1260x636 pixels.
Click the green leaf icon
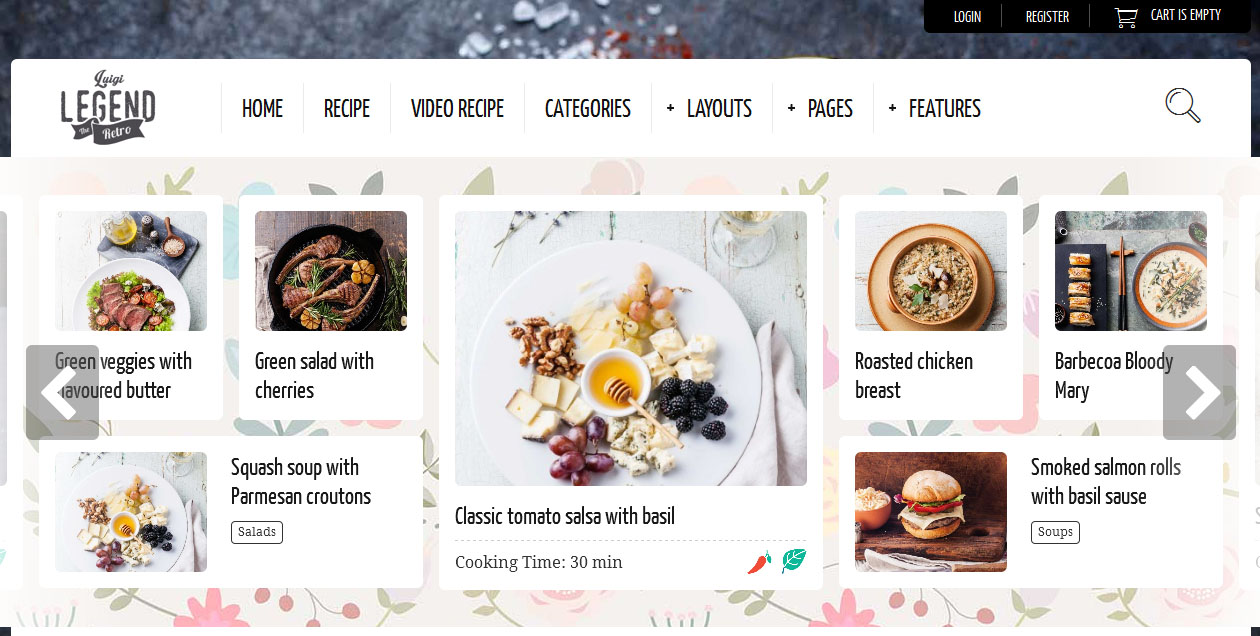tap(794, 561)
